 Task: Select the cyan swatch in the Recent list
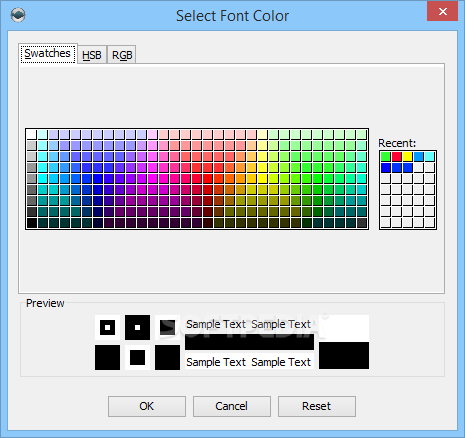[430, 156]
